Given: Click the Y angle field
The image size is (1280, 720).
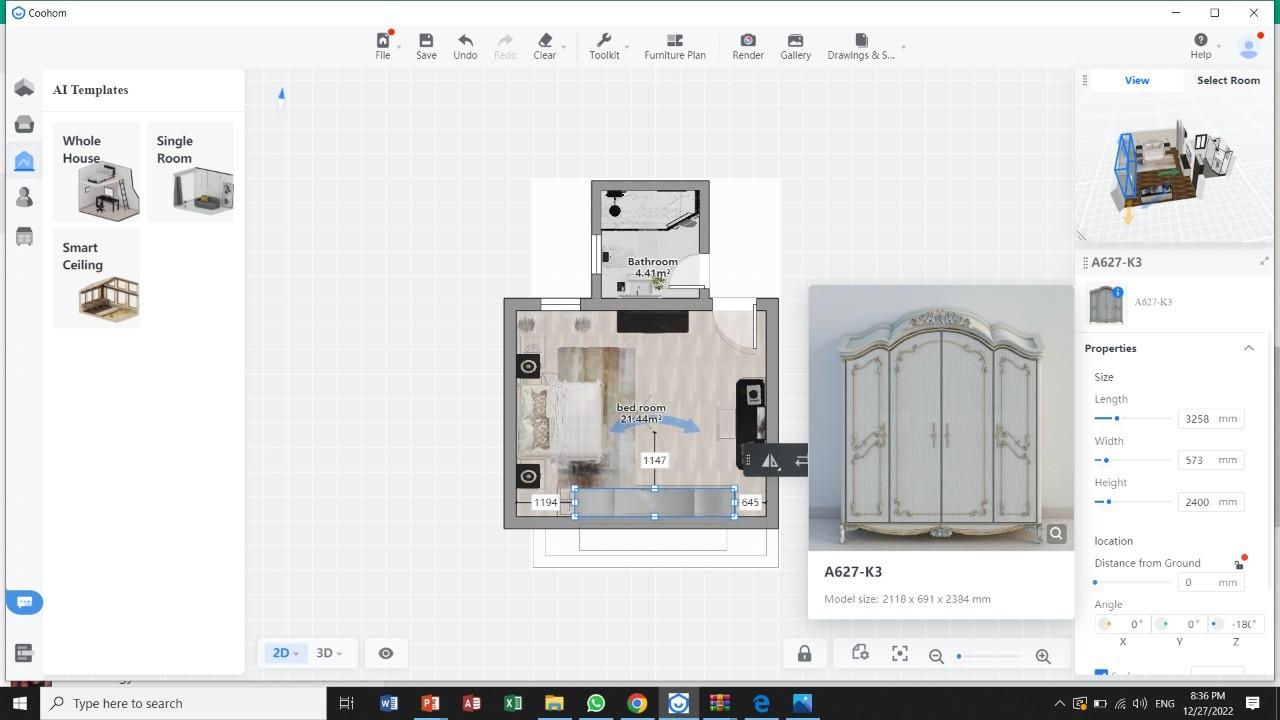Looking at the screenshot, I should pos(1179,624).
